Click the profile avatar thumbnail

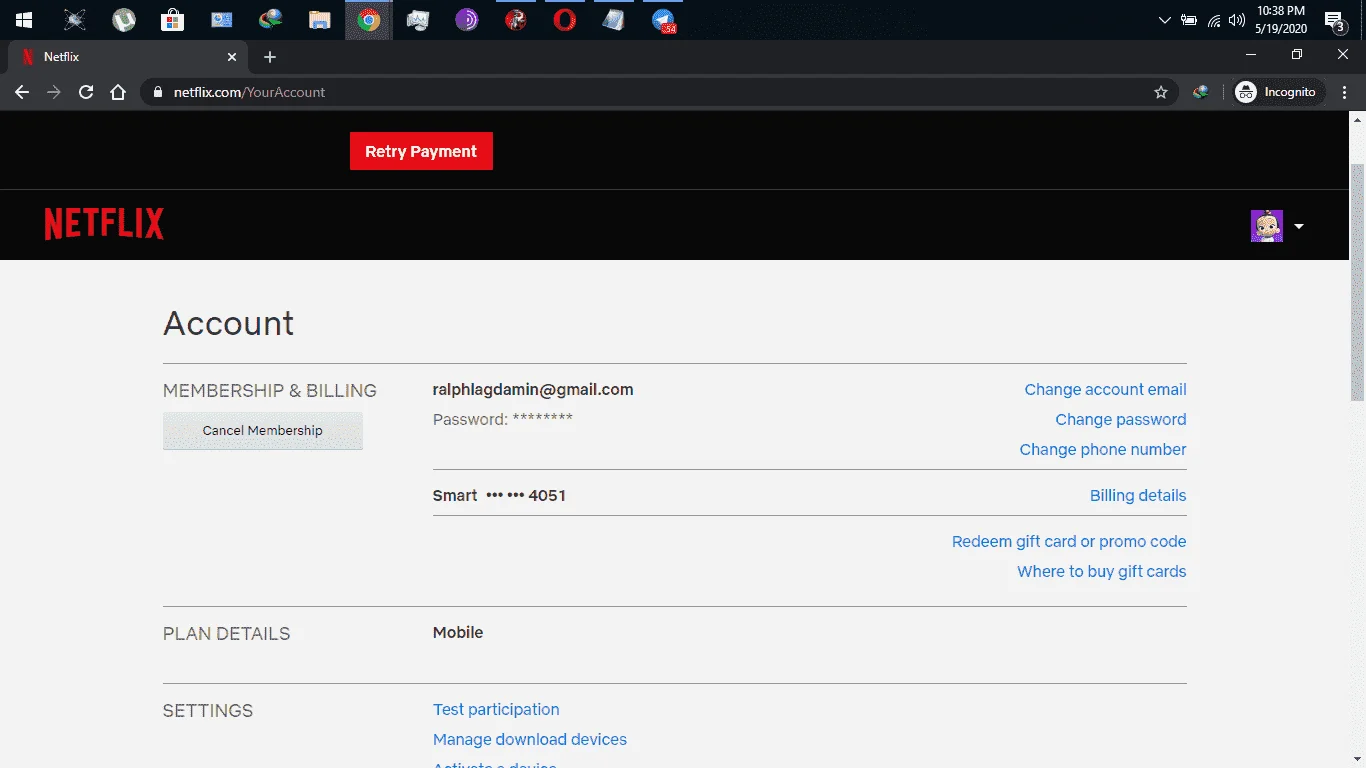click(x=1267, y=226)
